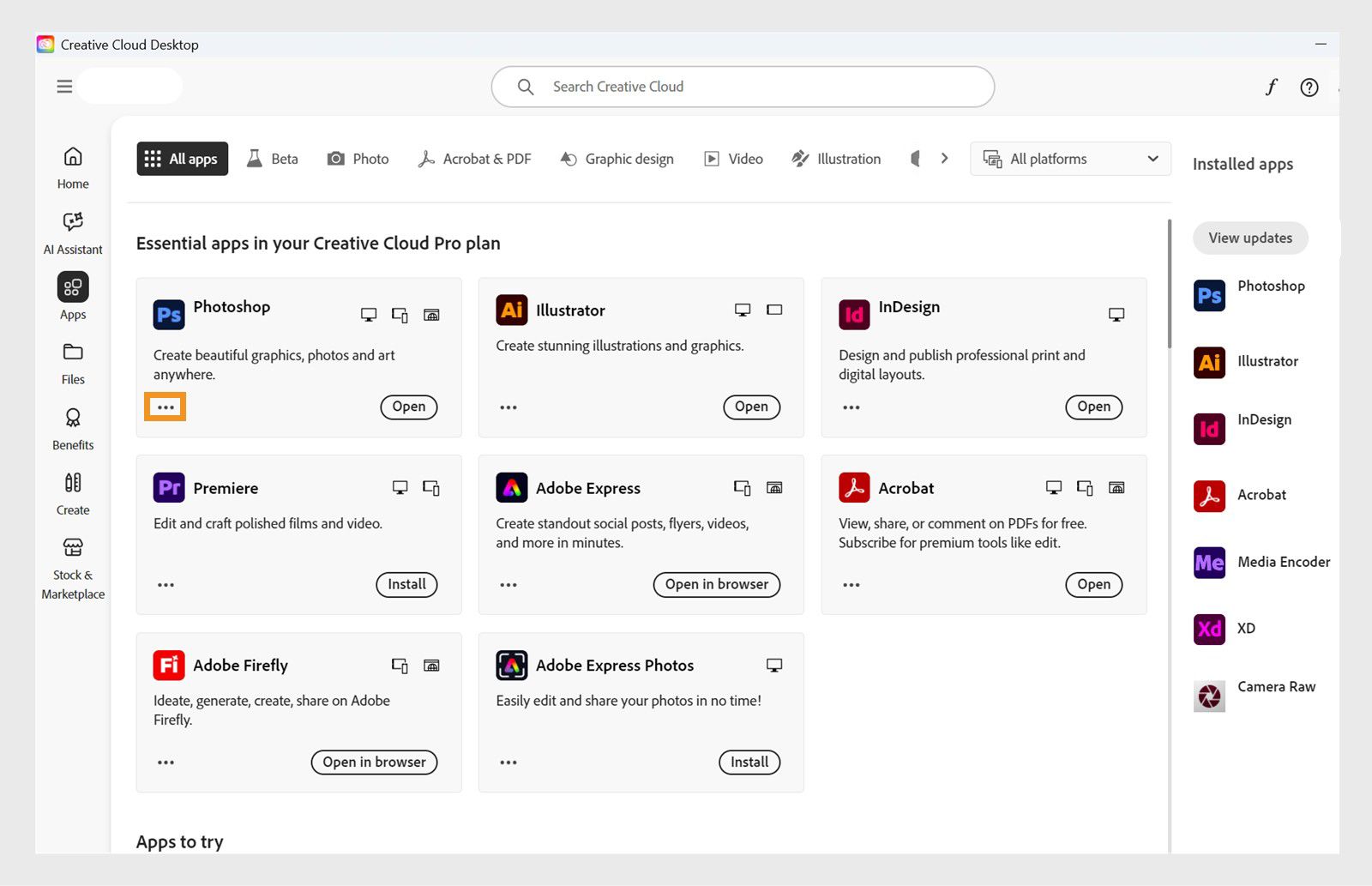Open Acrobat with its Open button

(x=1094, y=584)
